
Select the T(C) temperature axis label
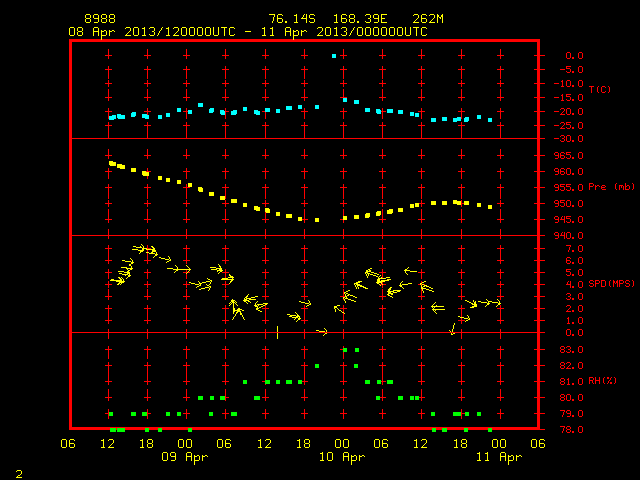coord(600,89)
